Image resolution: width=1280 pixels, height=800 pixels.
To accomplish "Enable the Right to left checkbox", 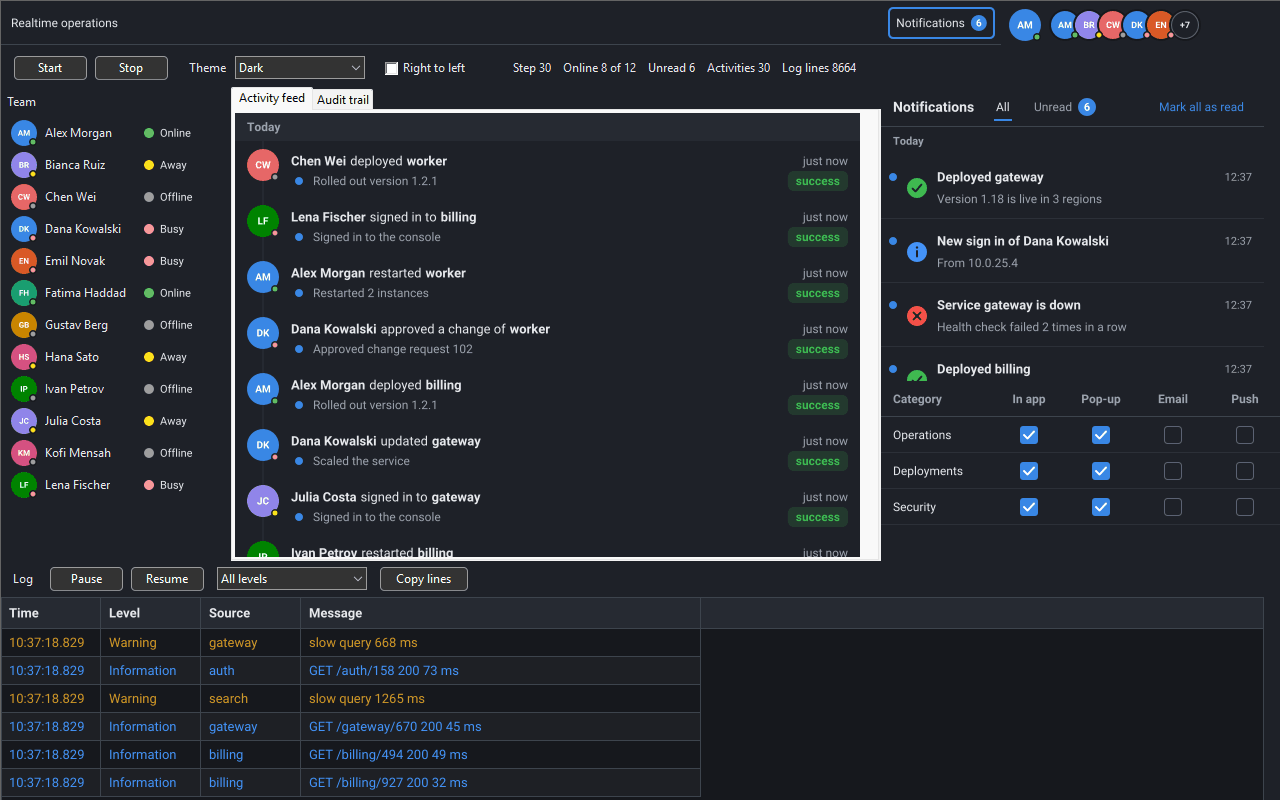I will click(392, 68).
